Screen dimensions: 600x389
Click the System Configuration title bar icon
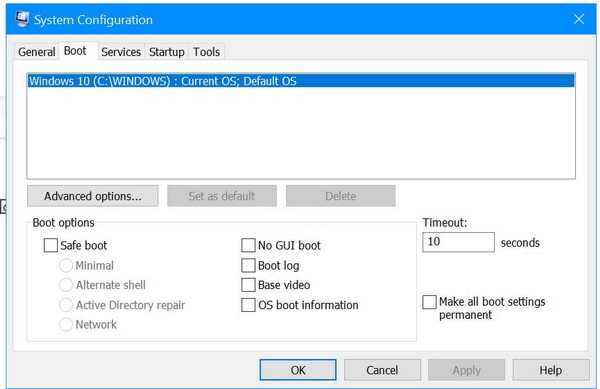click(22, 19)
